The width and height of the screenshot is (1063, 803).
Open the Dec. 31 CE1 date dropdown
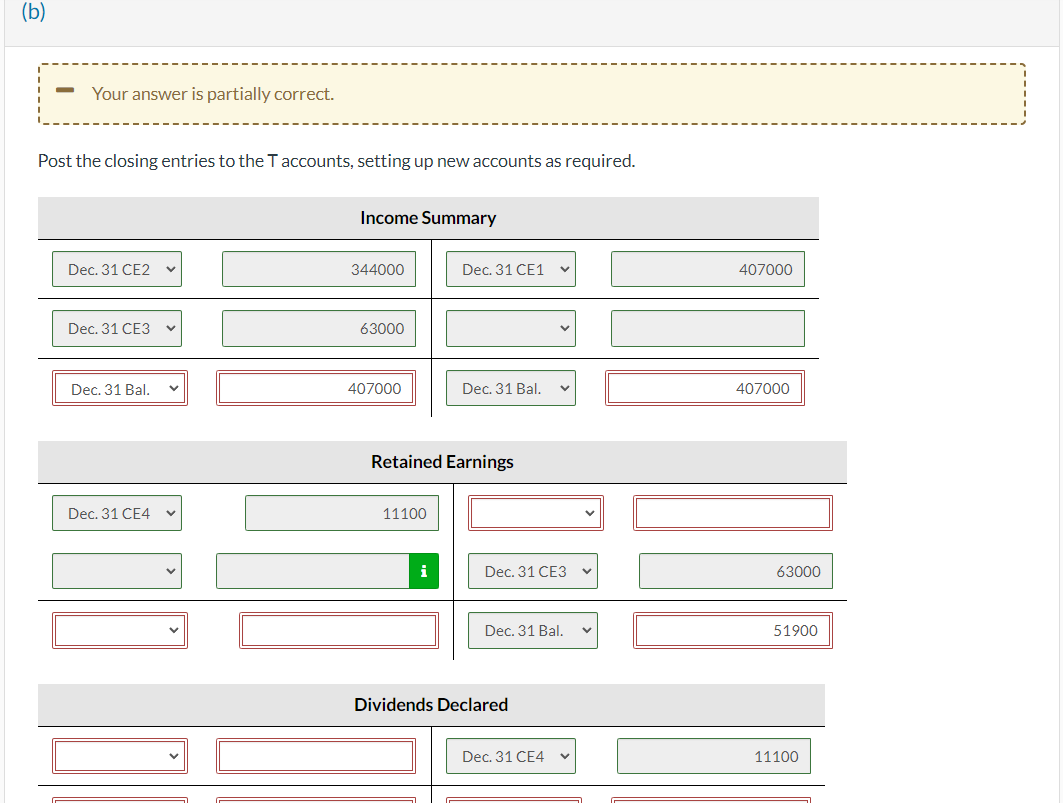510,268
